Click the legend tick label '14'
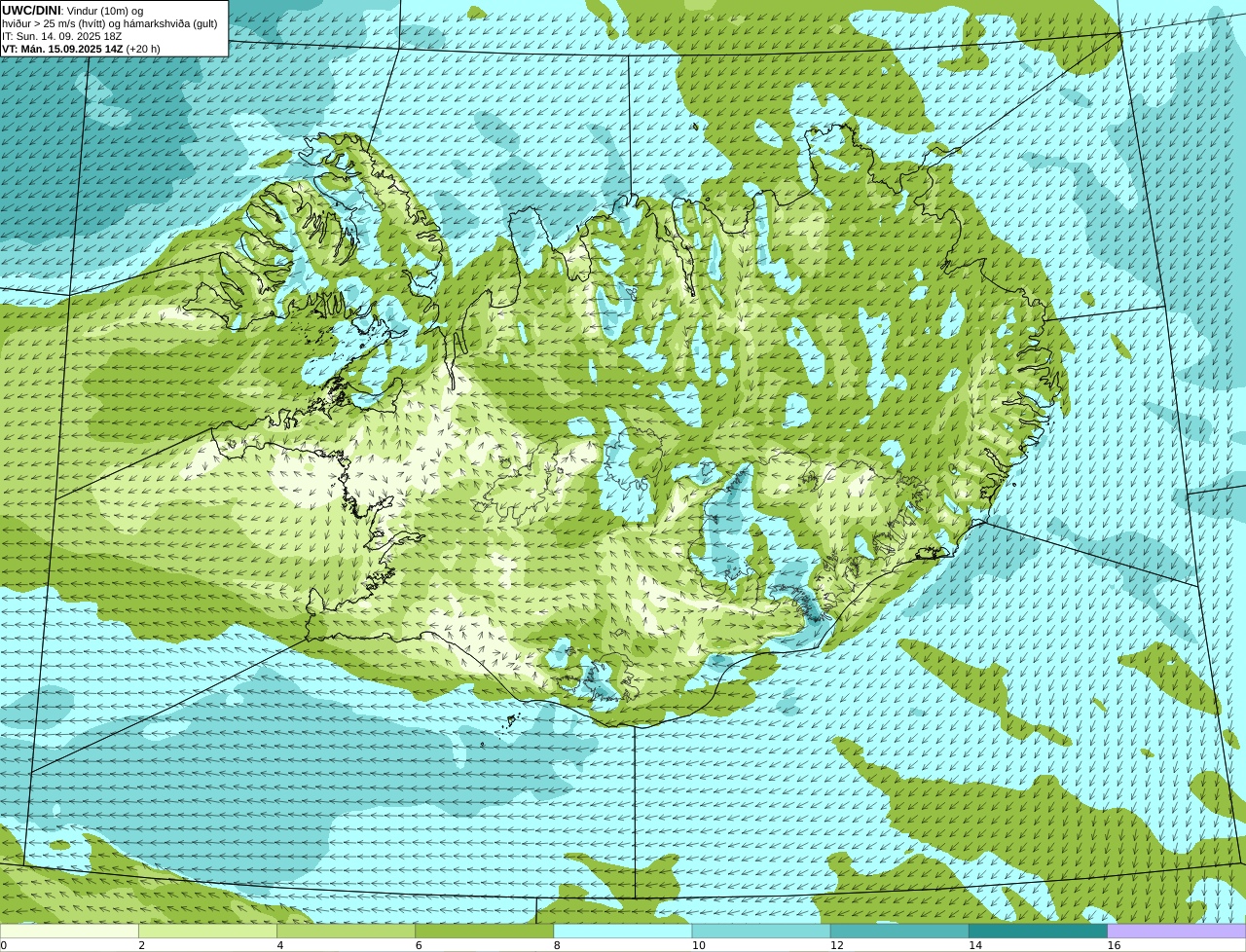Screen dimensions: 1246x952 pyautogui.click(x=975, y=945)
